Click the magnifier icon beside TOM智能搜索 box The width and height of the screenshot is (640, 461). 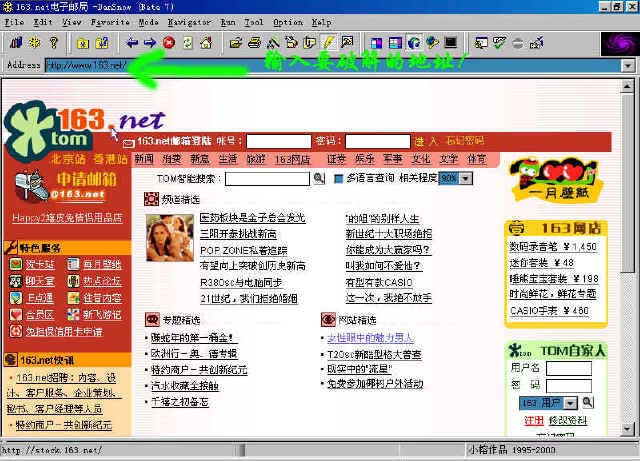click(x=319, y=178)
